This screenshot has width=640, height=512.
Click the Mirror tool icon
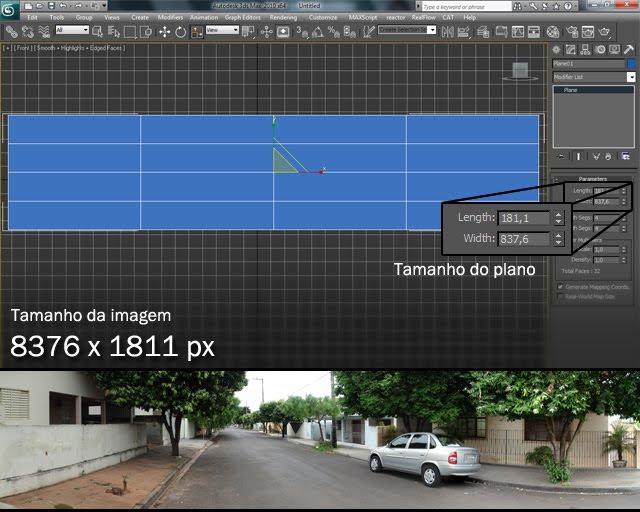(x=447, y=31)
